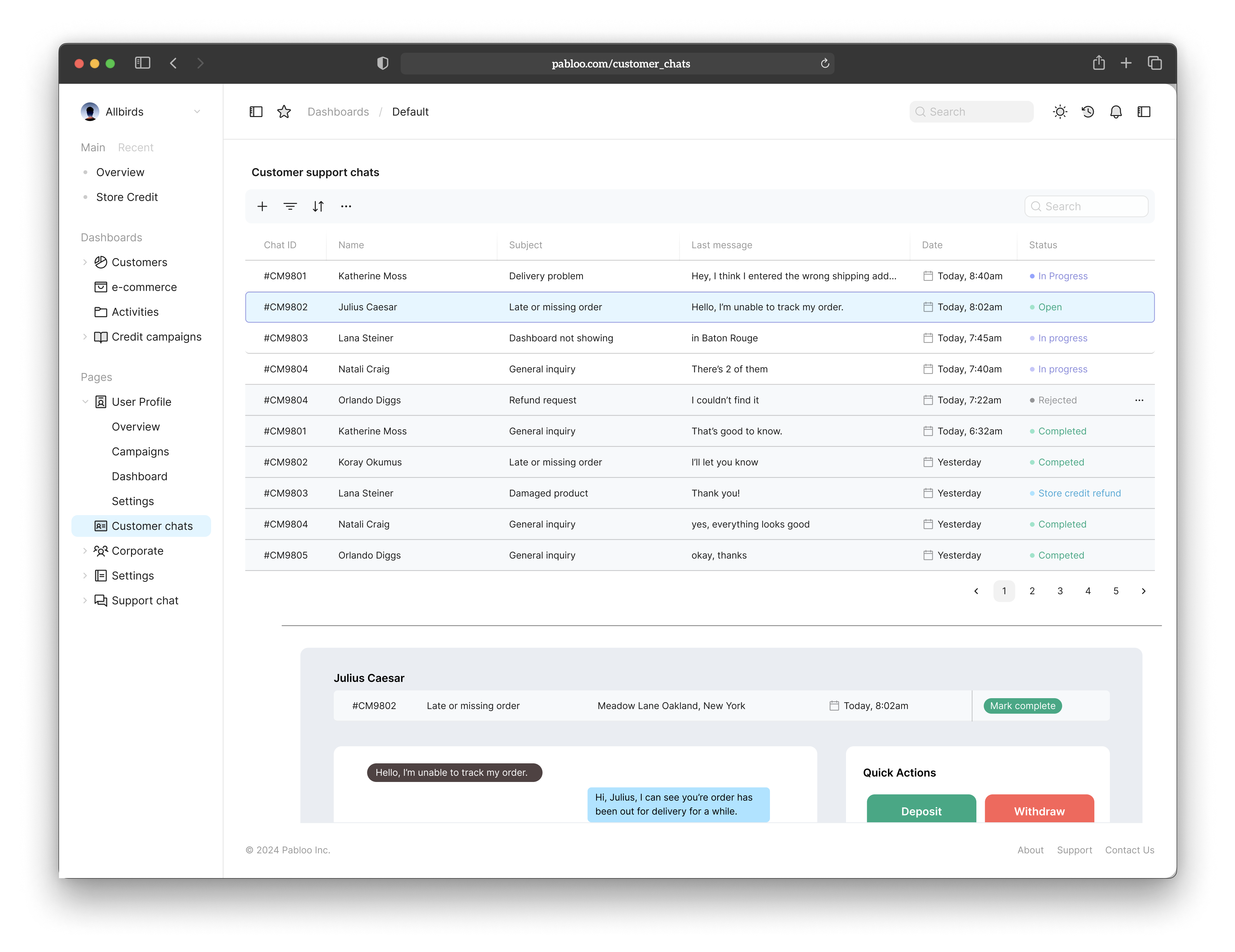Open the notifications bell

coord(1116,112)
